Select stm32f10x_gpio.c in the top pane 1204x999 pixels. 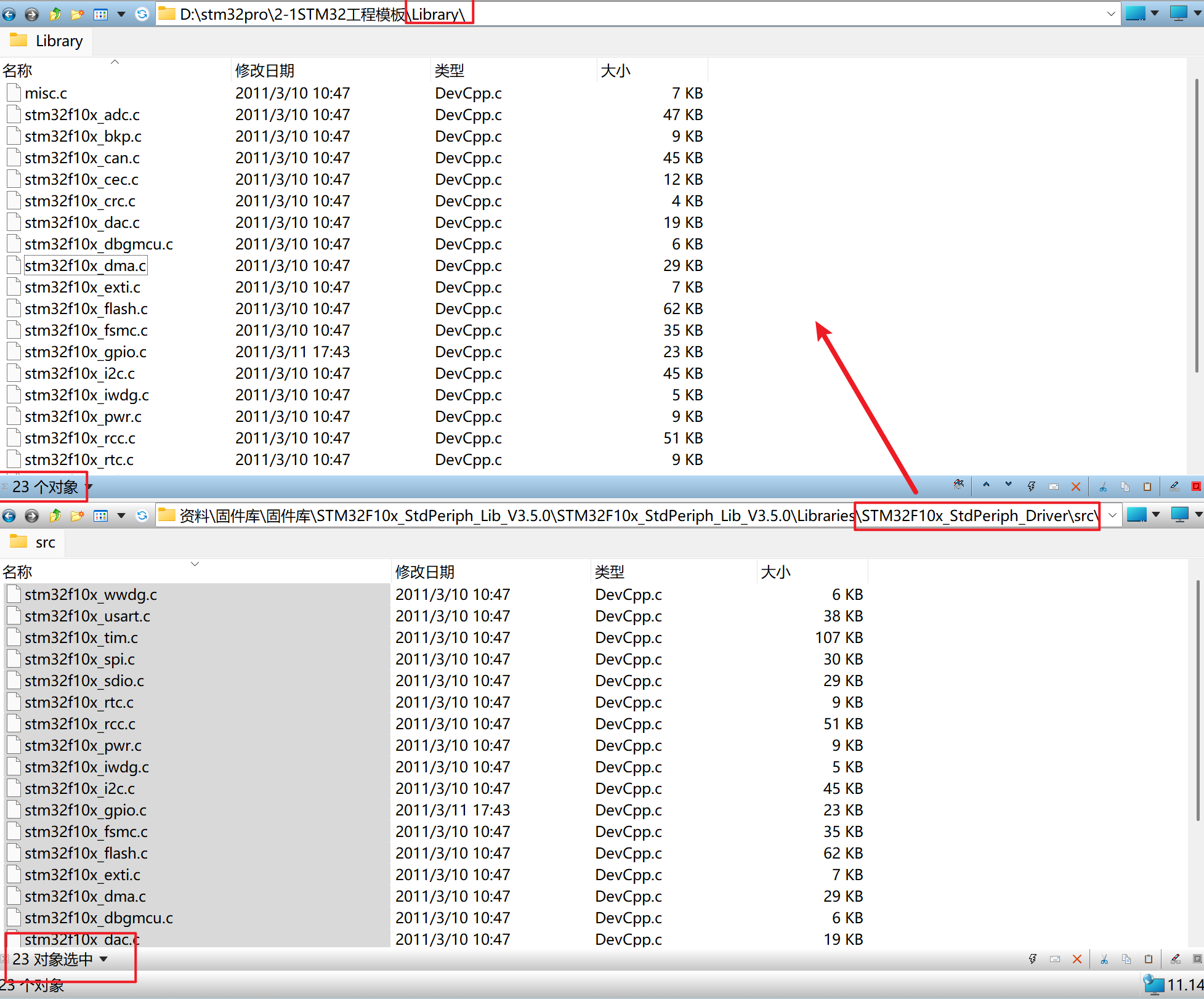point(86,352)
